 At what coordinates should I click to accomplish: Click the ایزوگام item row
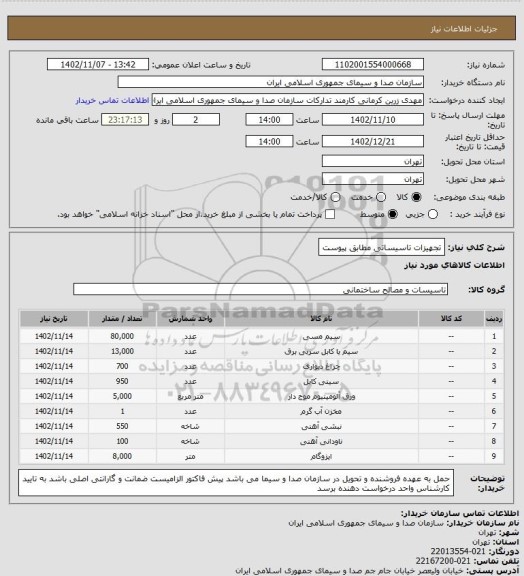point(262,456)
